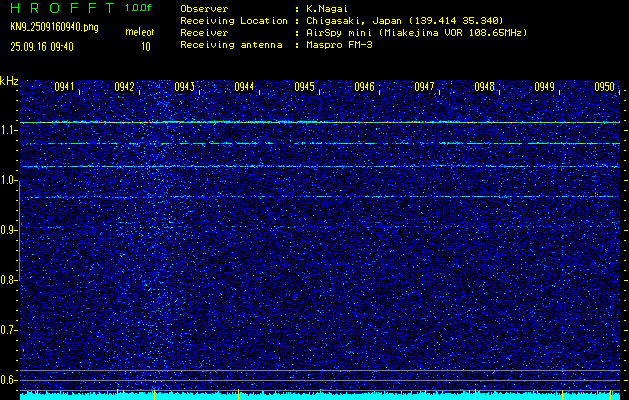Click the 1.1 frequency axis label

coord(9,131)
